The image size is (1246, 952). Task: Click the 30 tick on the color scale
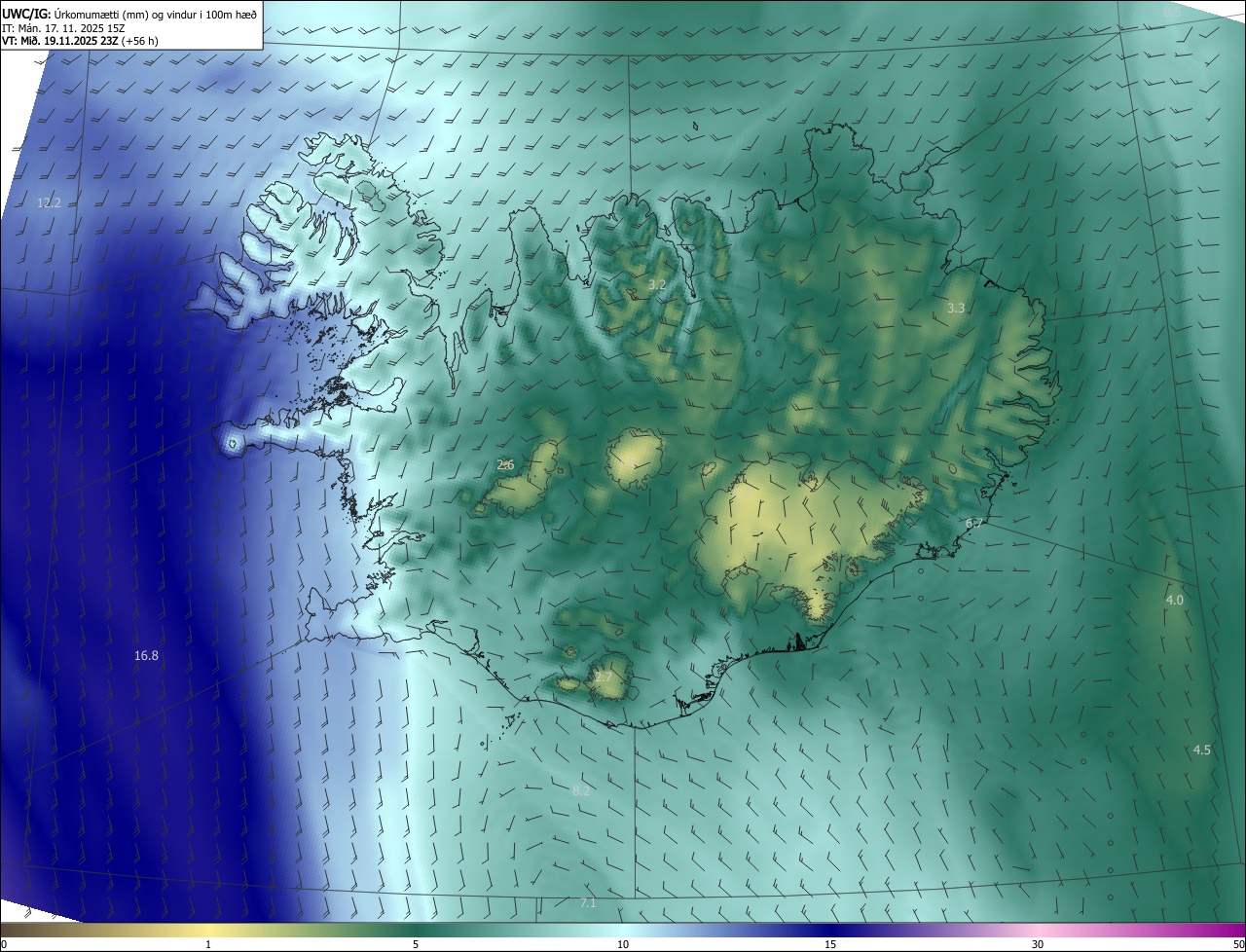1038,944
